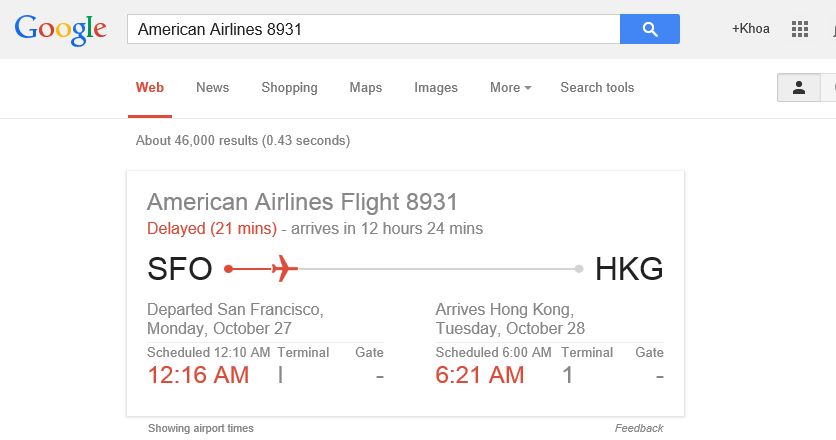
Task: Click the blue magnifier search button
Action: coord(649,29)
